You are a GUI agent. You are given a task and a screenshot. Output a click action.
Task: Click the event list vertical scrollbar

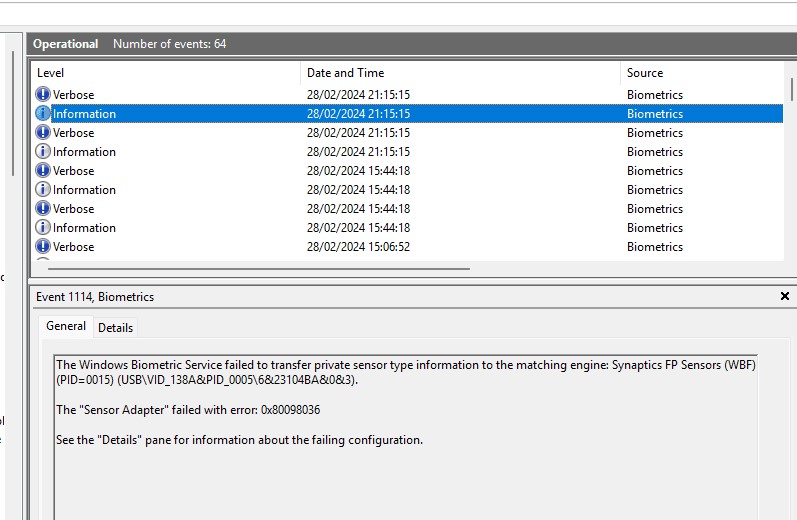pyautogui.click(x=791, y=89)
